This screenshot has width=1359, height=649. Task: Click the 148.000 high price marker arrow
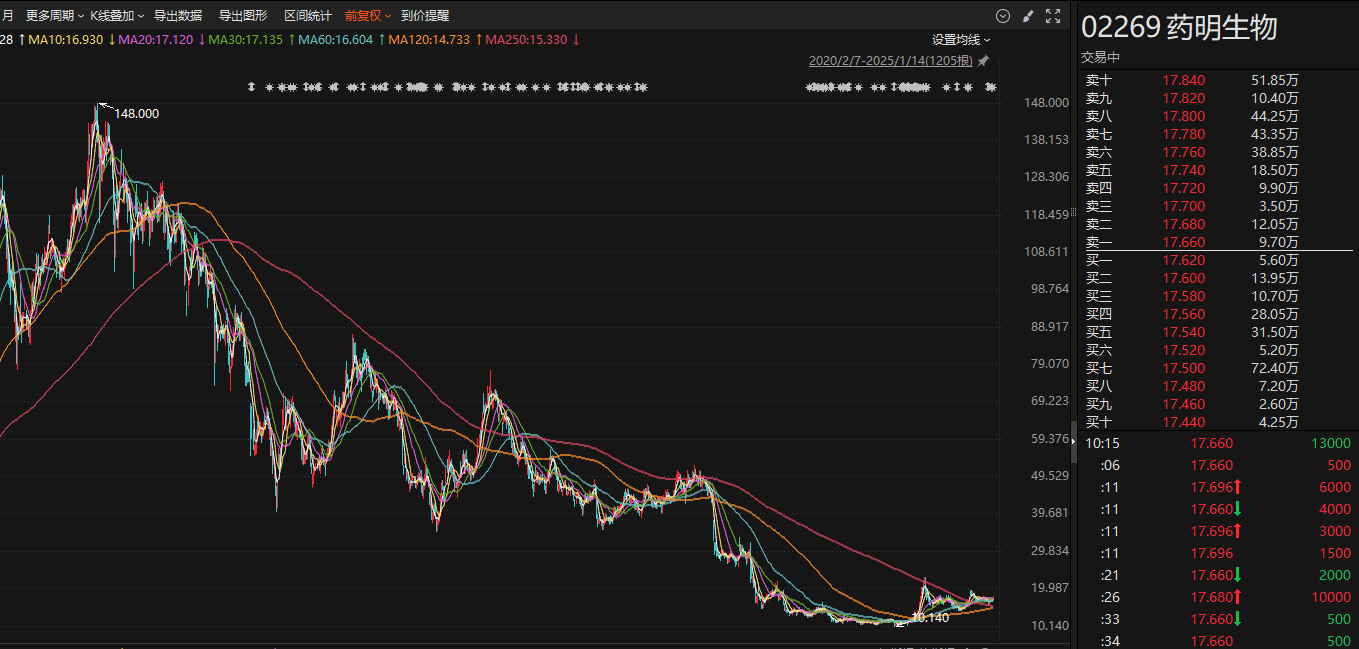[x=103, y=106]
